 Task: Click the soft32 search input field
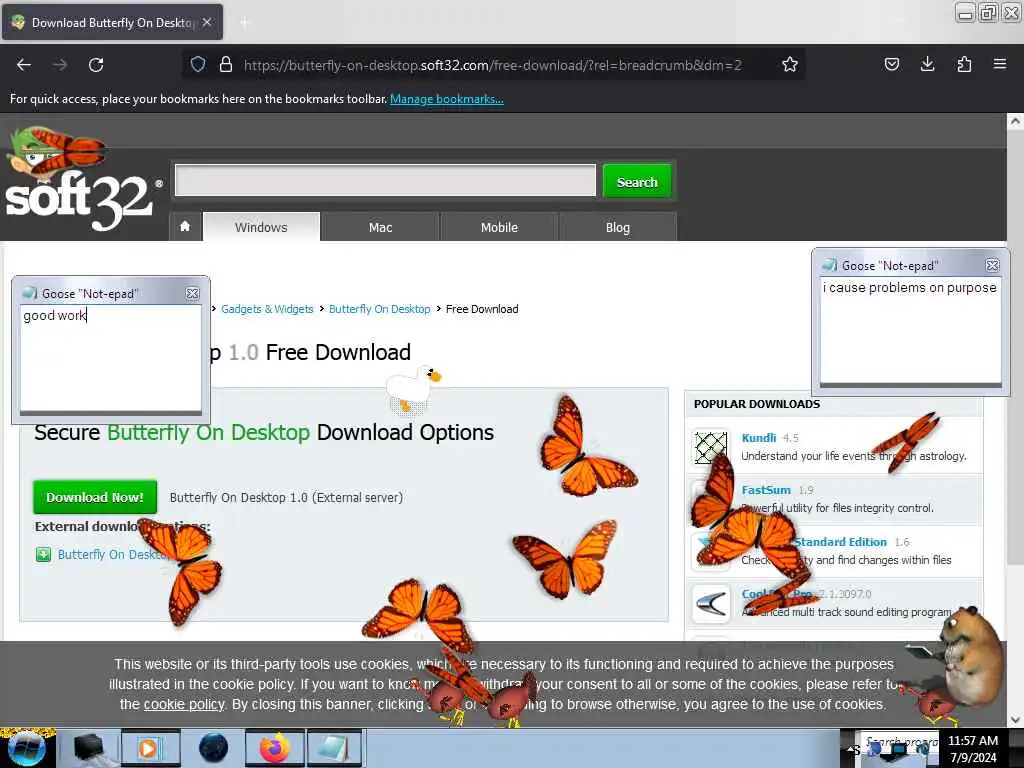(x=385, y=180)
